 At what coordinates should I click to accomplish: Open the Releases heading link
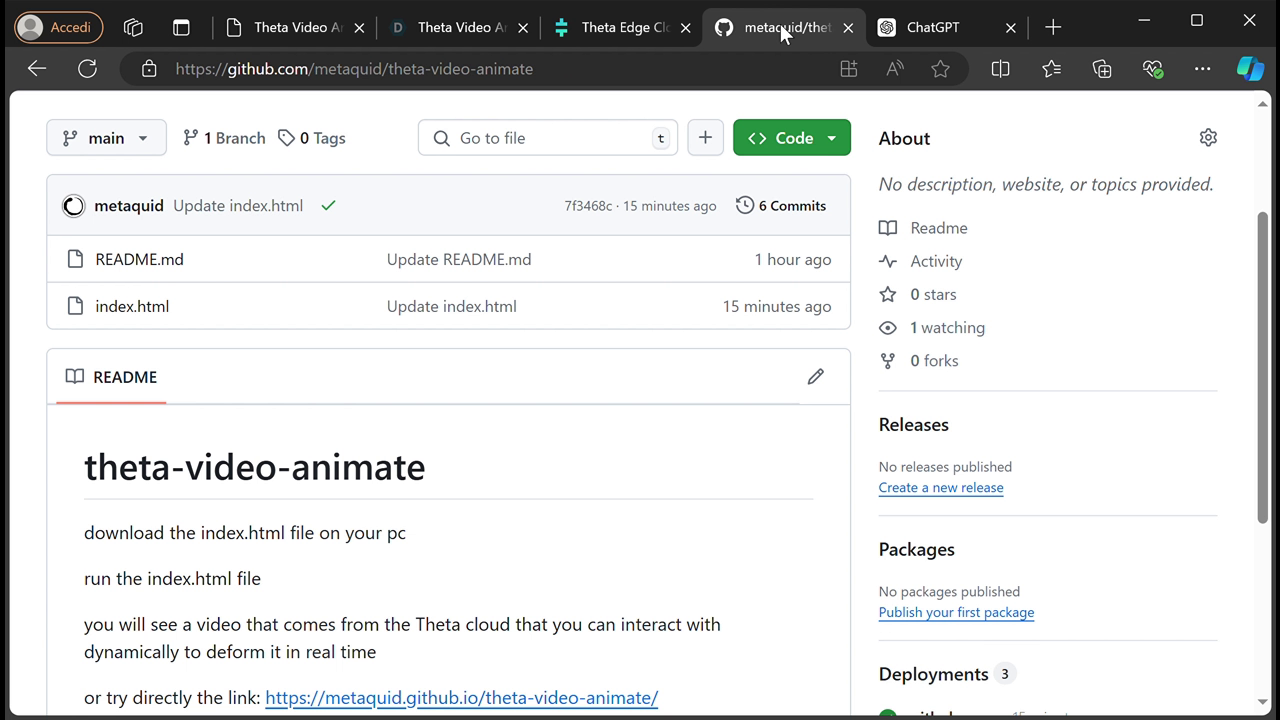point(914,425)
